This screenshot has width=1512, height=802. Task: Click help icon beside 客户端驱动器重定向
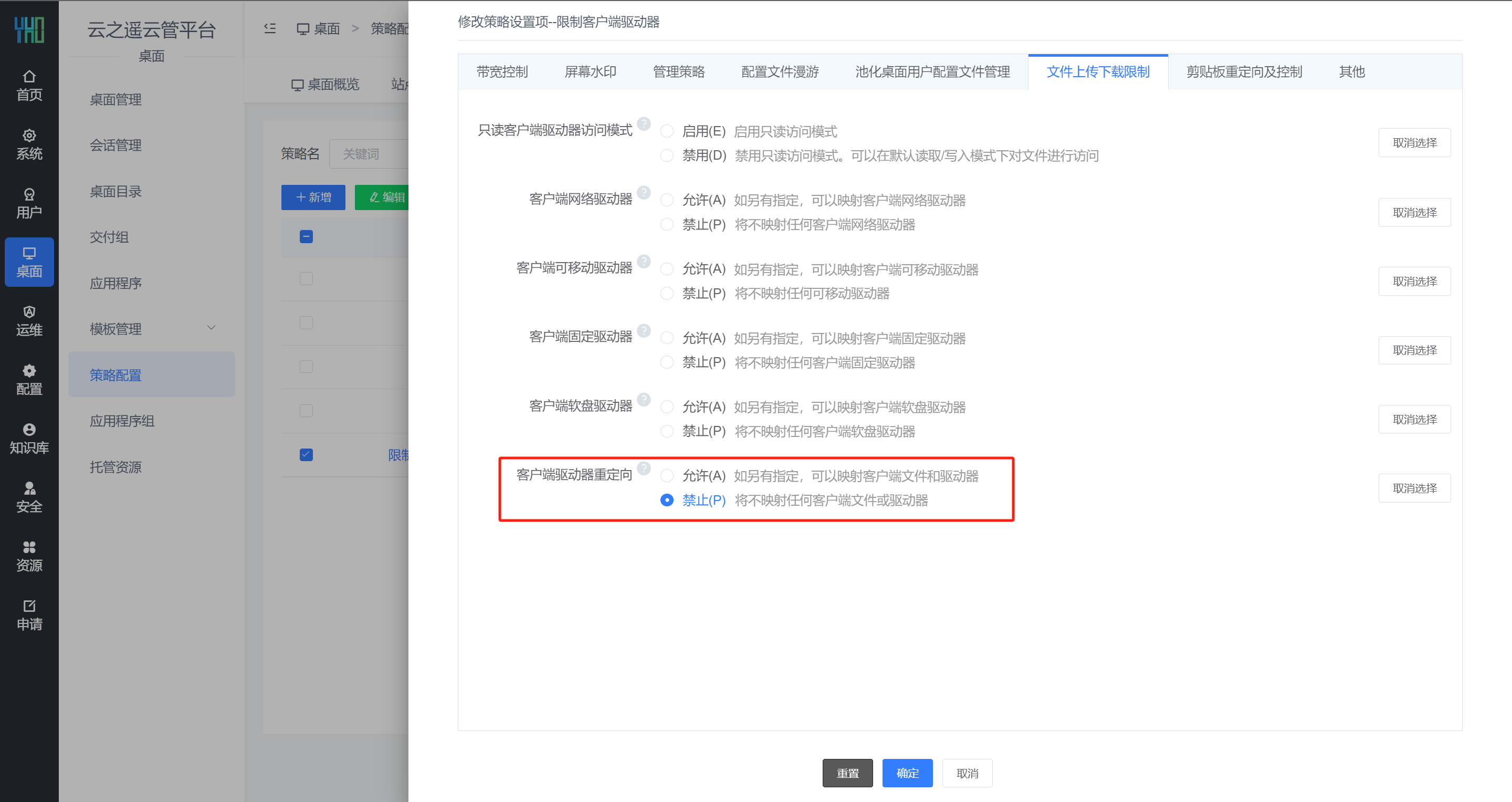coord(644,468)
